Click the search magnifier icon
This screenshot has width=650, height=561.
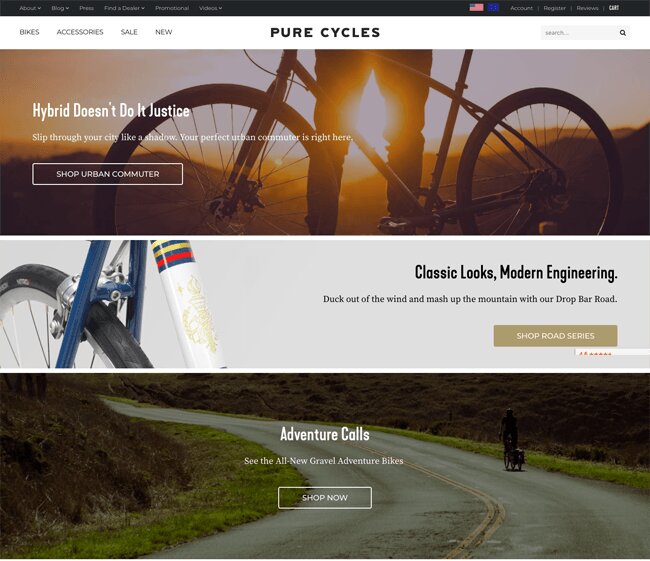point(622,33)
